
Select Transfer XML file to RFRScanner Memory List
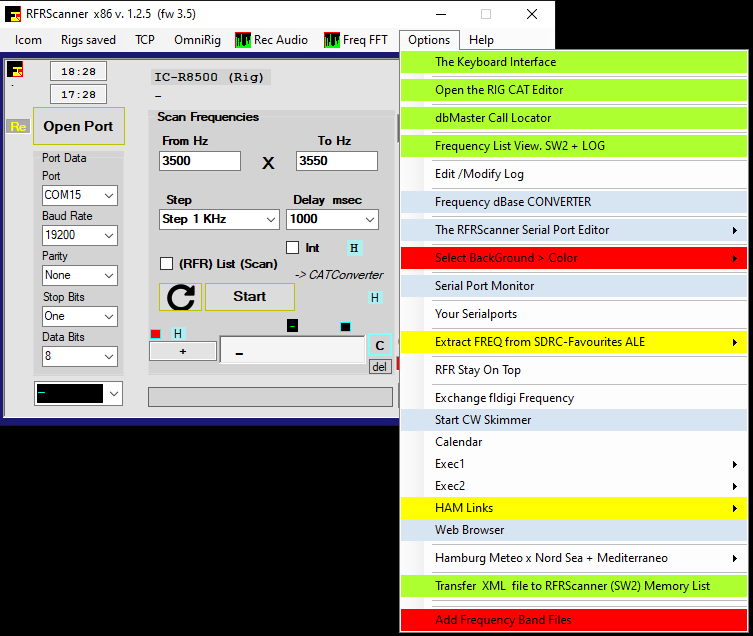click(574, 586)
